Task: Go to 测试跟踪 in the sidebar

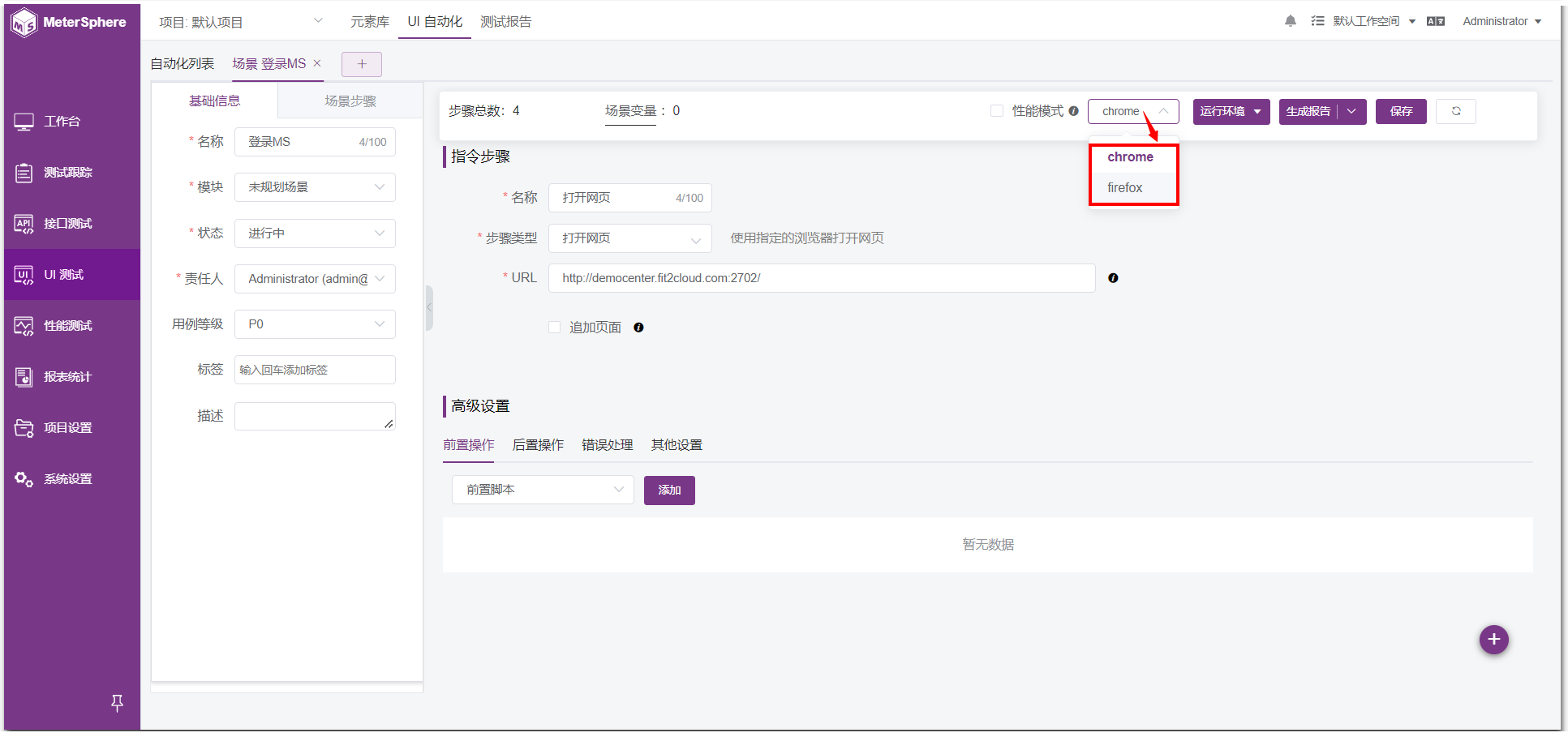Action: 72,173
